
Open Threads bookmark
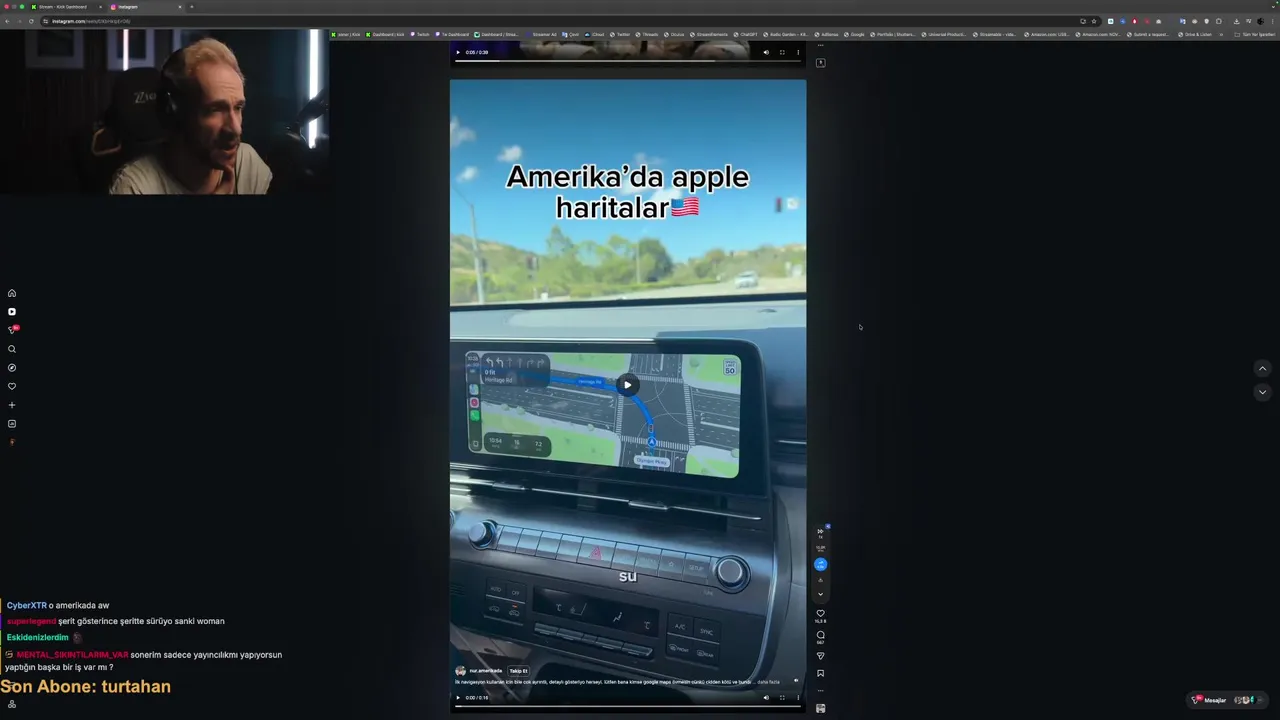point(647,34)
